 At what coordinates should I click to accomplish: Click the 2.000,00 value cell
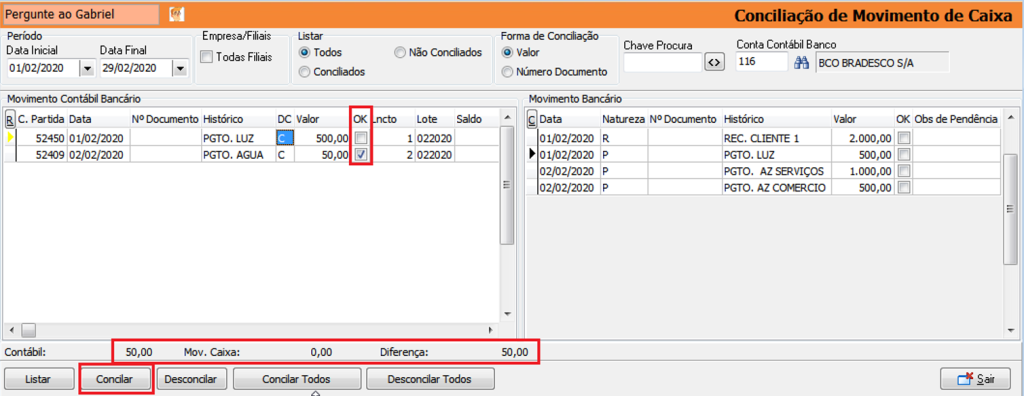[x=863, y=138]
